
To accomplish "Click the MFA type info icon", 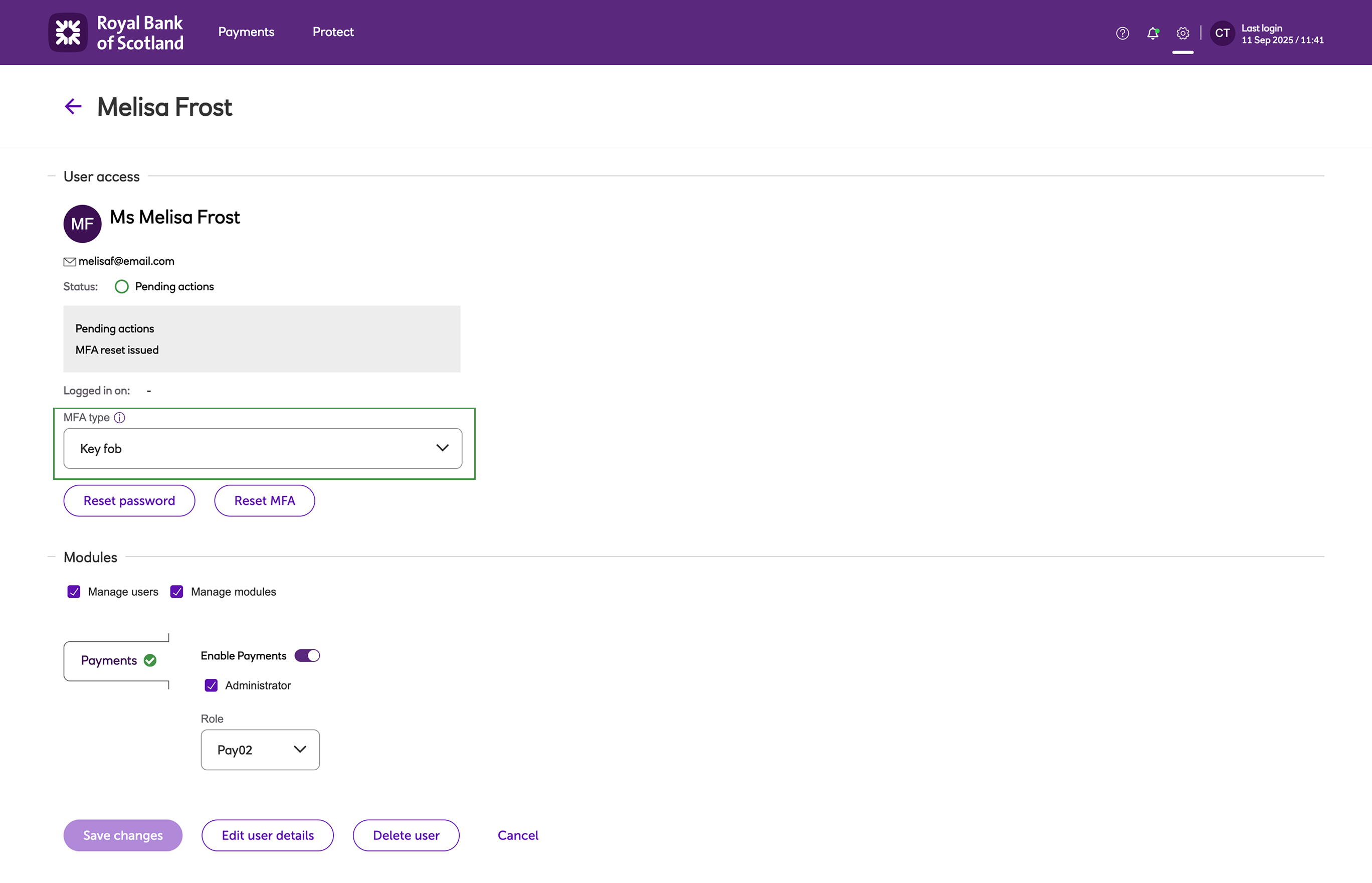I will (119, 417).
